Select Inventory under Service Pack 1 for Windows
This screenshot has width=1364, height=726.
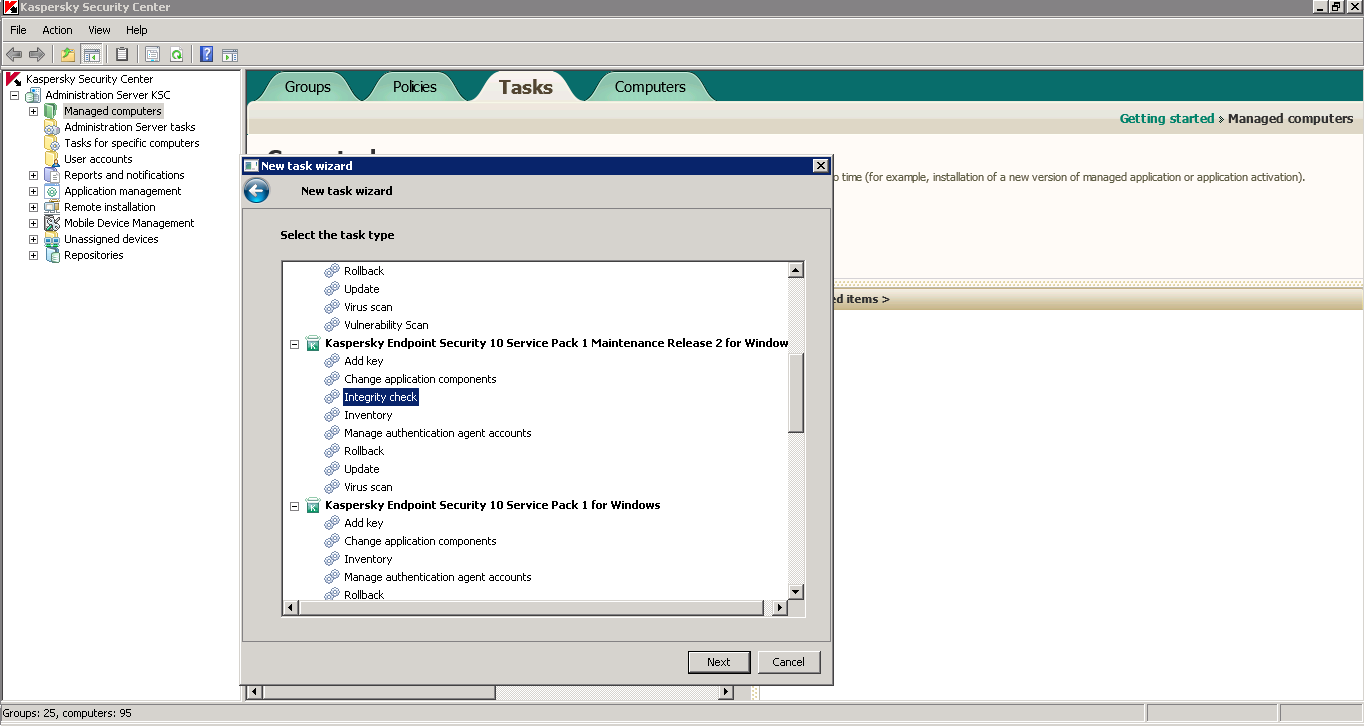(368, 559)
